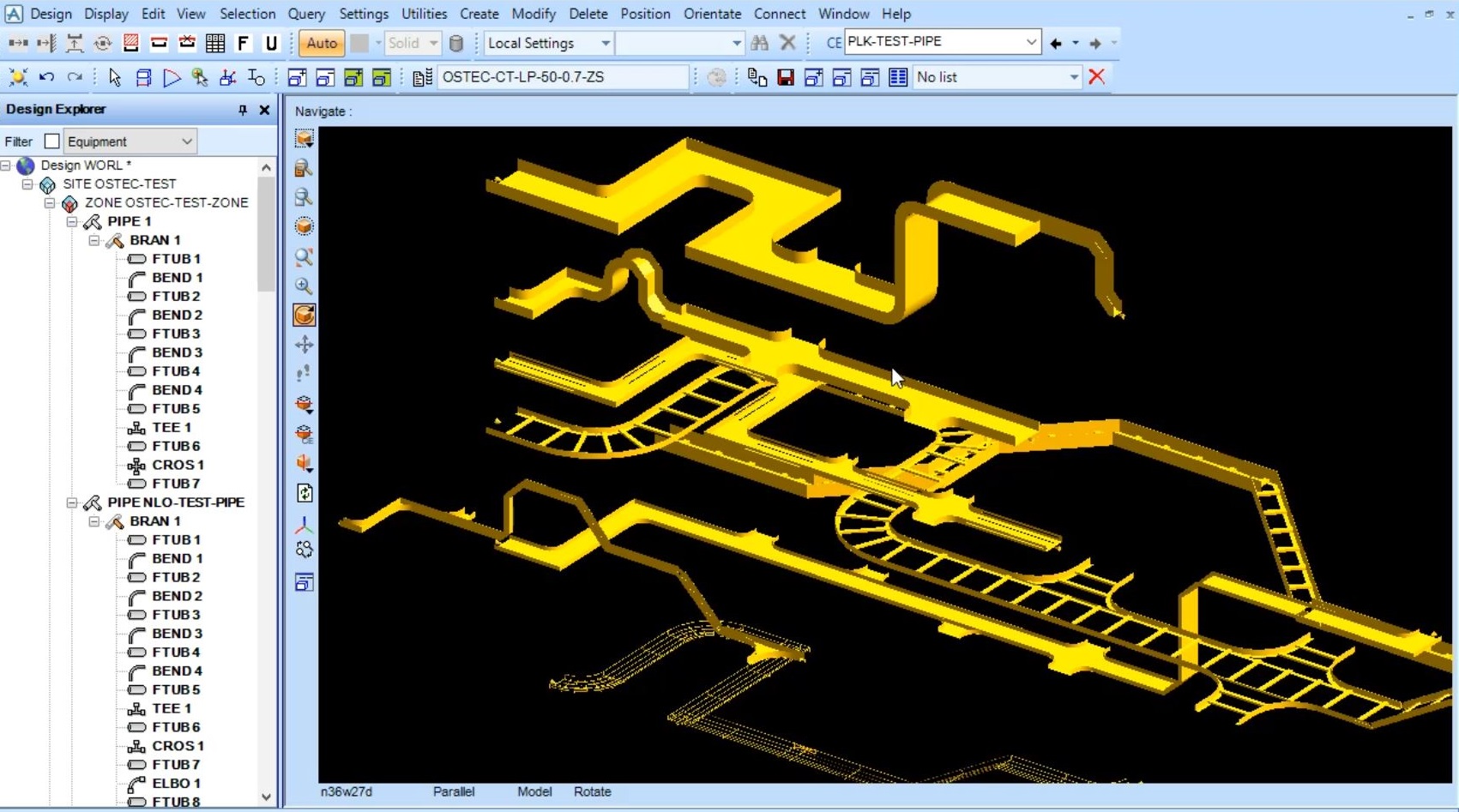Click the red X delete list icon

coord(1096,76)
